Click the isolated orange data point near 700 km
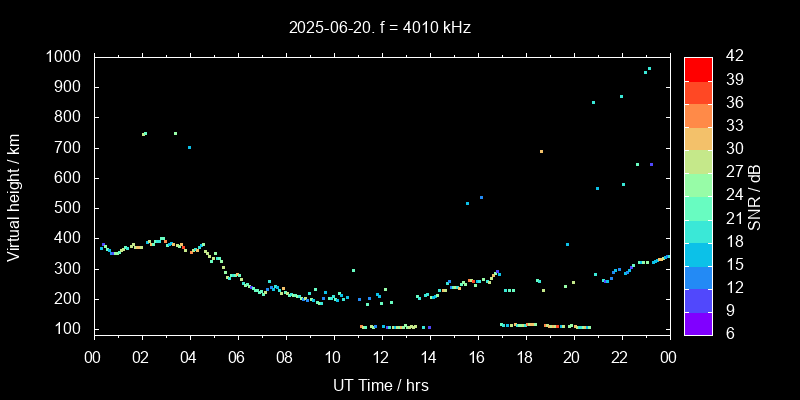The height and width of the screenshot is (400, 800). tap(541, 151)
